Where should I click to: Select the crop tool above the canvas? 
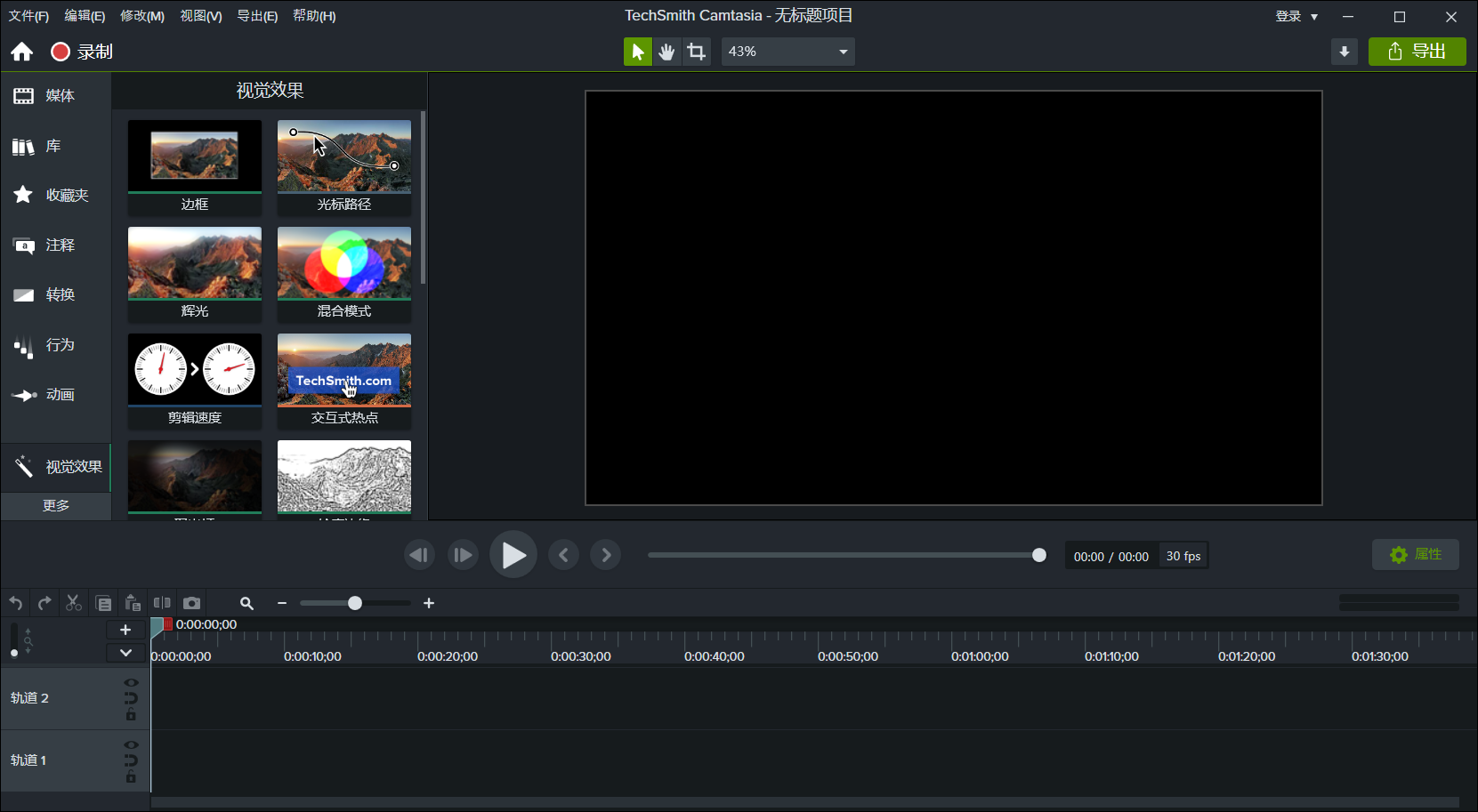click(697, 51)
